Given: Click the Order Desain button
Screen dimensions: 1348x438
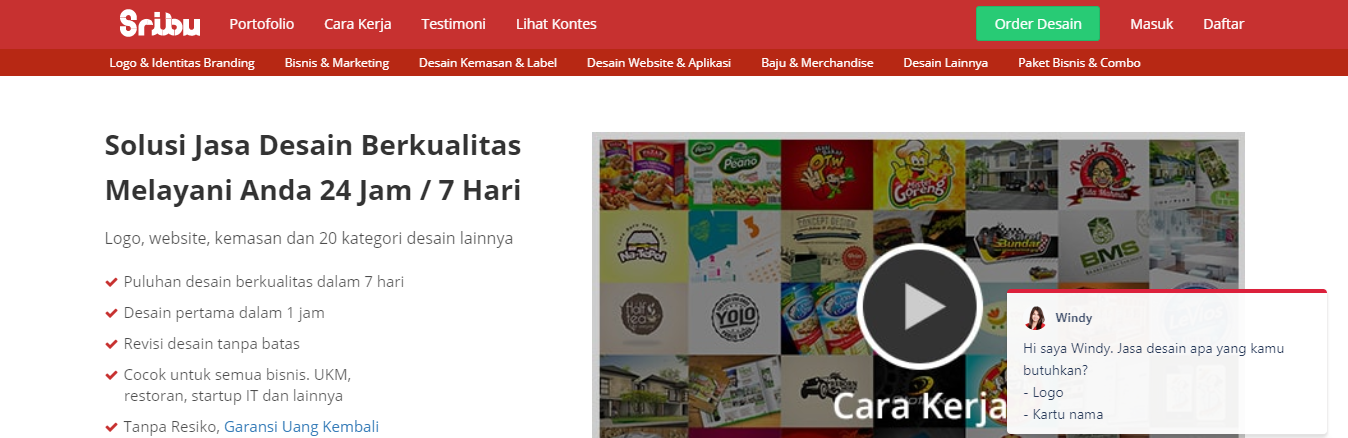Looking at the screenshot, I should (x=1038, y=23).
